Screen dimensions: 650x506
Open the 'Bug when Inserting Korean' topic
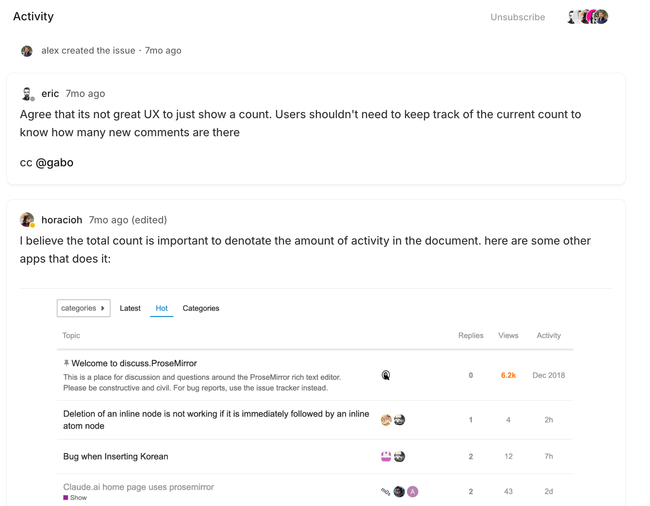[x=115, y=456]
